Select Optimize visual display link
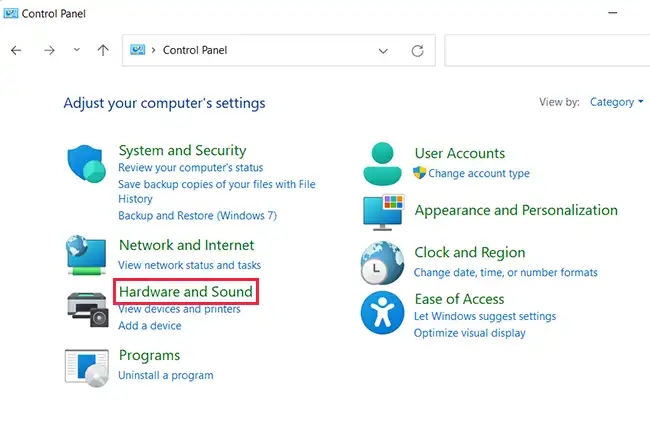This screenshot has width=650, height=422. 470,333
